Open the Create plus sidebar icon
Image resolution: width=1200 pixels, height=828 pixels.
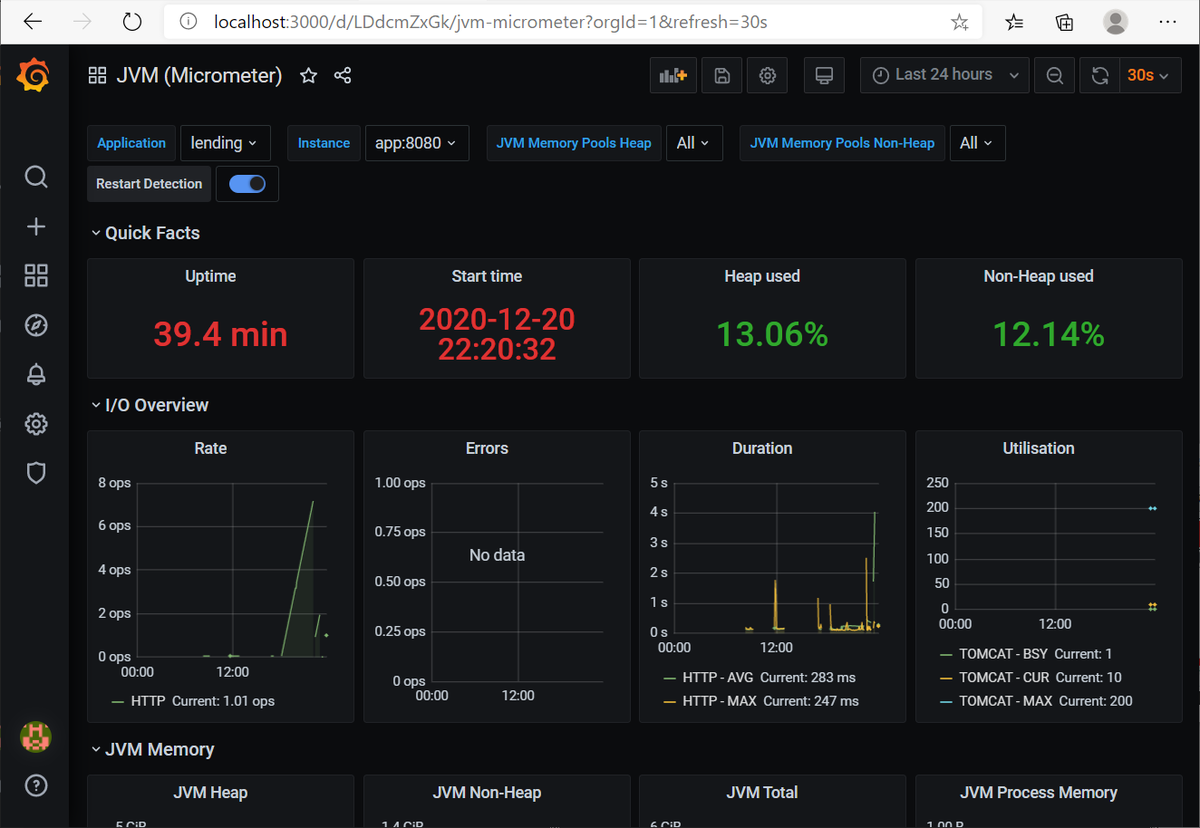click(36, 227)
